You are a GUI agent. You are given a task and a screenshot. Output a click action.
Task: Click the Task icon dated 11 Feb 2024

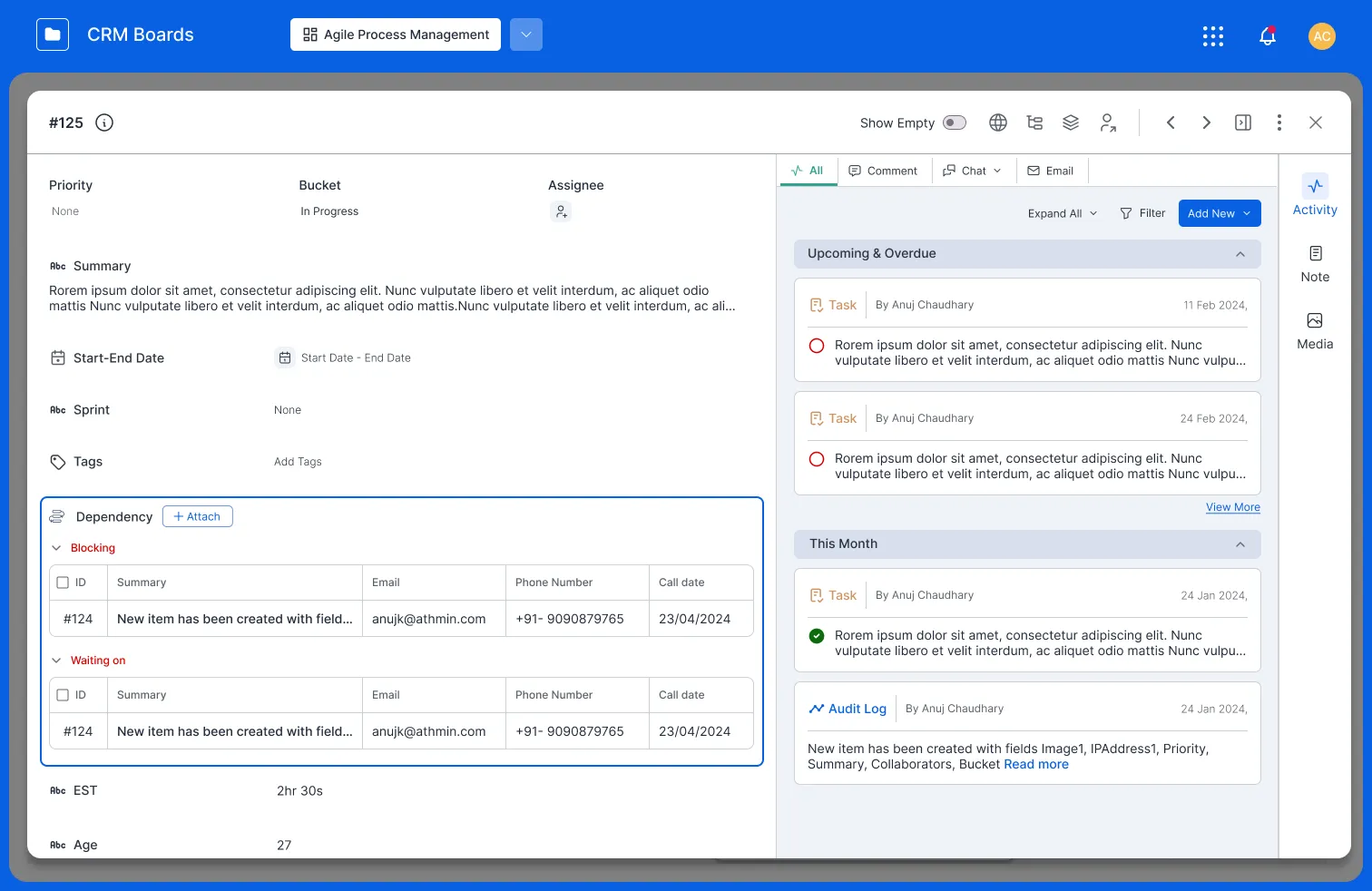[817, 305]
